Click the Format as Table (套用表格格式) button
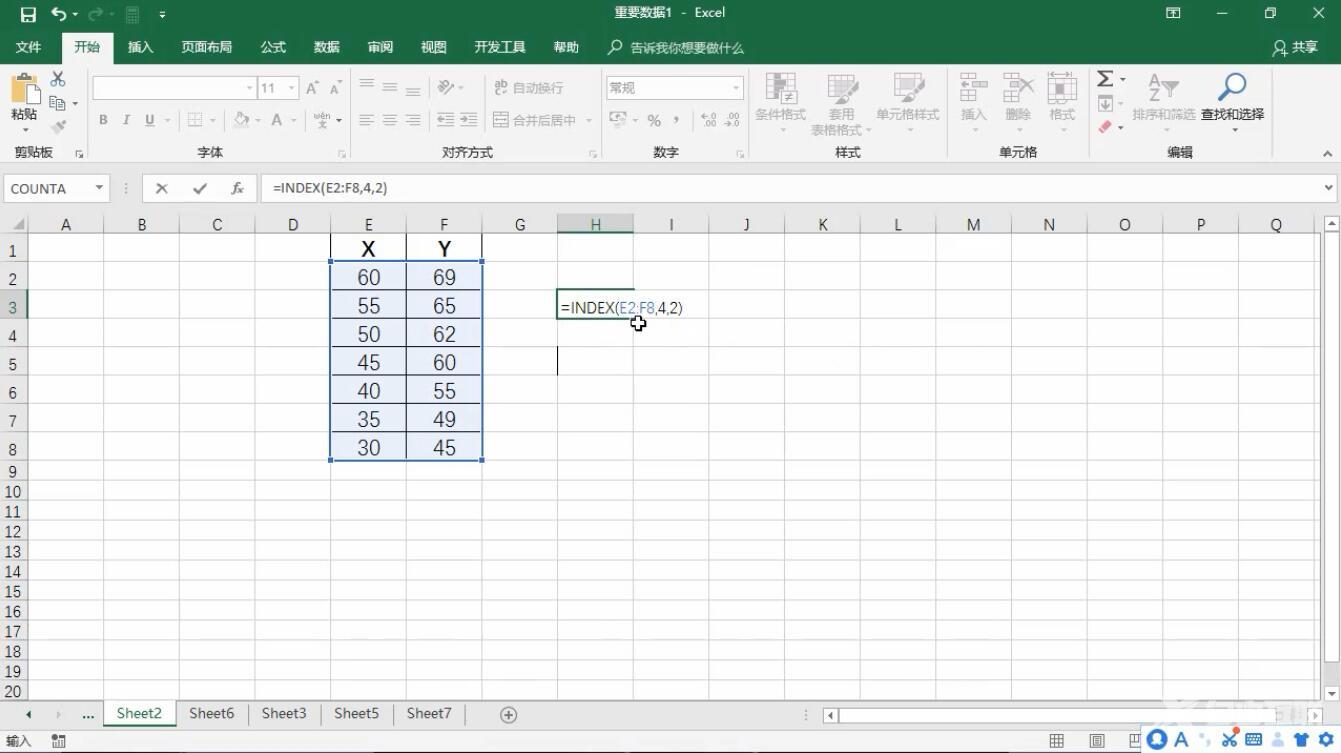Viewport: 1341px width, 753px height. (841, 104)
